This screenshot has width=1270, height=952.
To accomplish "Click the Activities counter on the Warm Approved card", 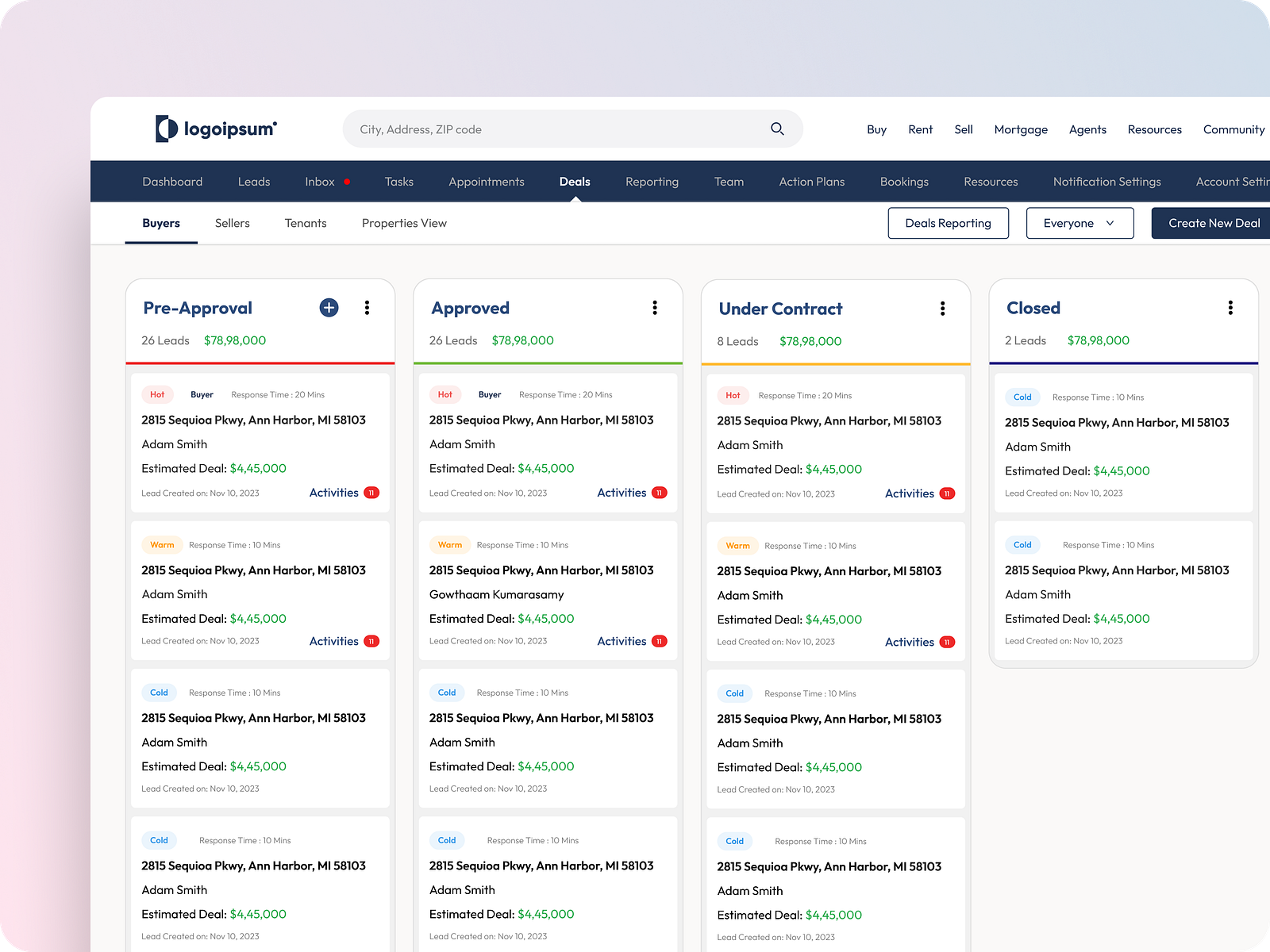I will point(658,641).
